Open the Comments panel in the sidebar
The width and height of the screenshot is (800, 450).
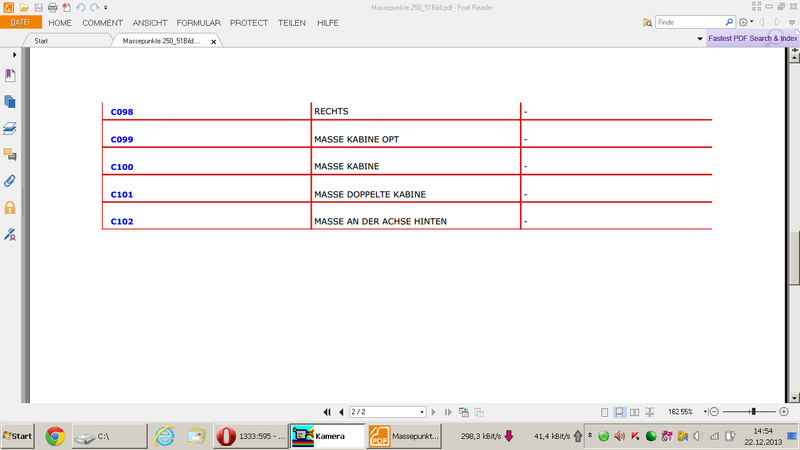point(10,155)
